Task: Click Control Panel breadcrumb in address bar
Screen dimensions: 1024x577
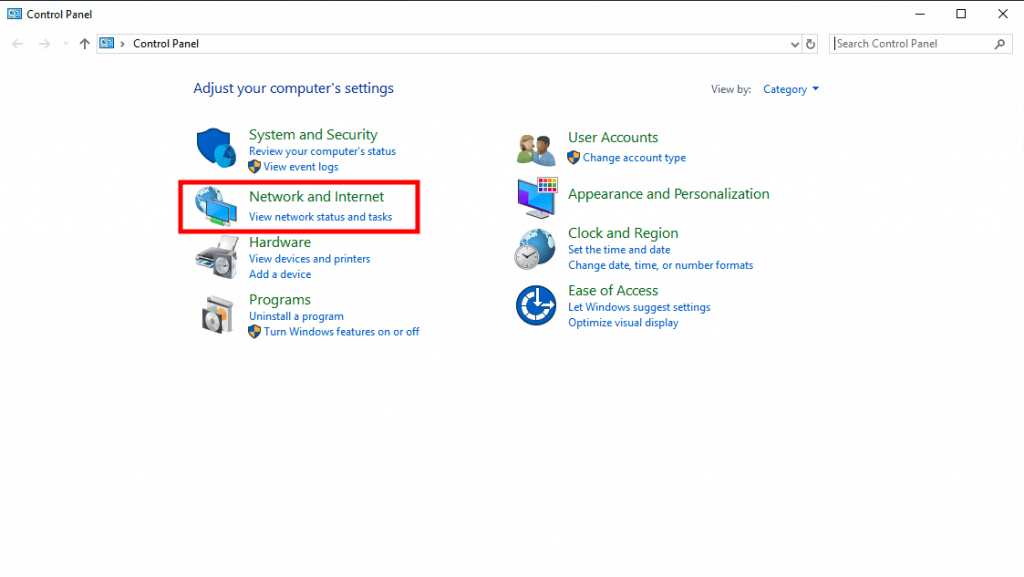Action: point(166,44)
